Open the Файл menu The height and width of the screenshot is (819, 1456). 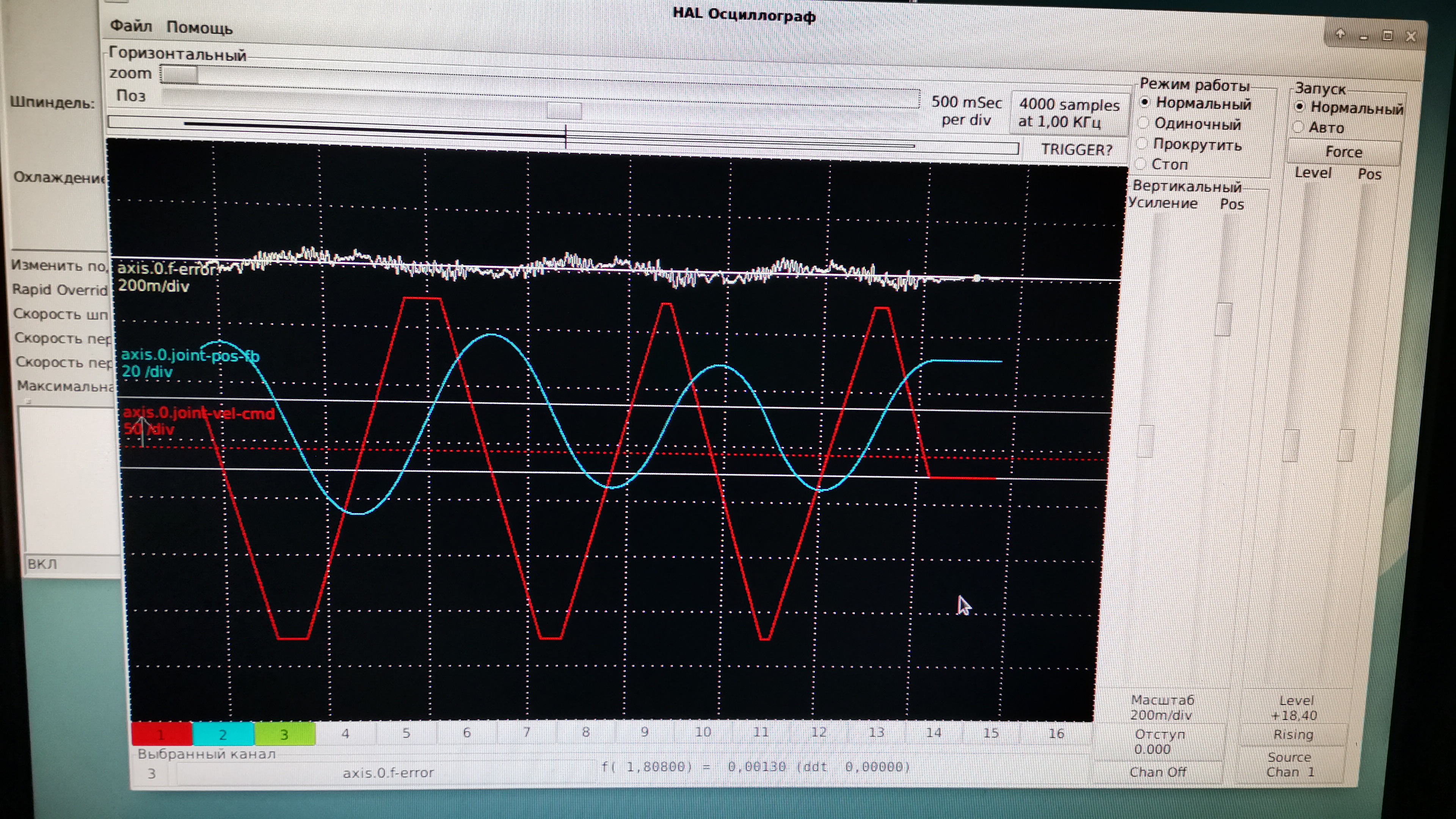pos(130,26)
